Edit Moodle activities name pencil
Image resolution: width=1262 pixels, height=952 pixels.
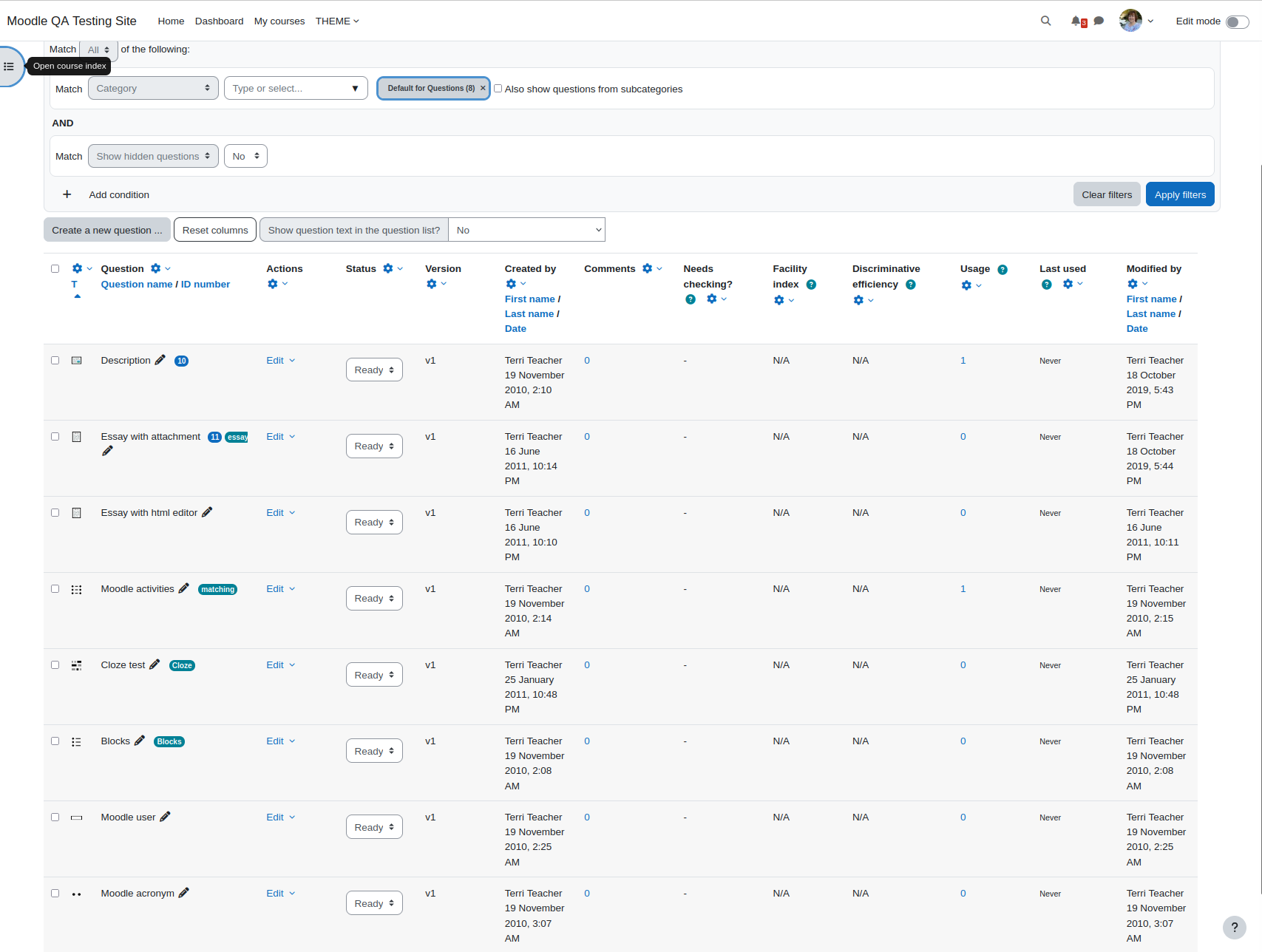184,588
